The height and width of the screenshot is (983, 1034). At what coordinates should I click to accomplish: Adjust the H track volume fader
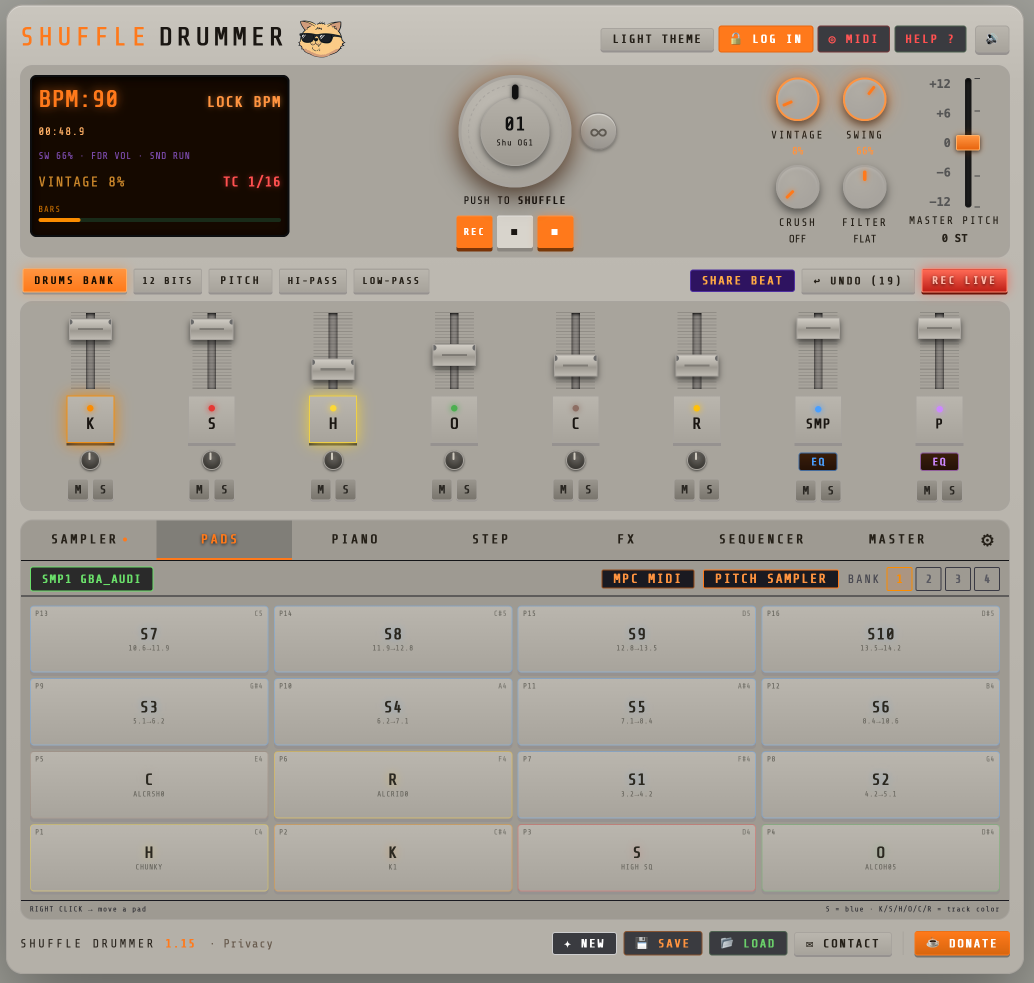click(x=333, y=369)
